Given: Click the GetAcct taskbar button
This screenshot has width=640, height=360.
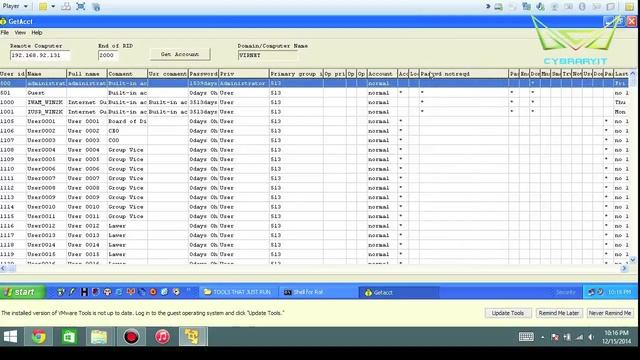Looking at the screenshot, I should [x=399, y=292].
